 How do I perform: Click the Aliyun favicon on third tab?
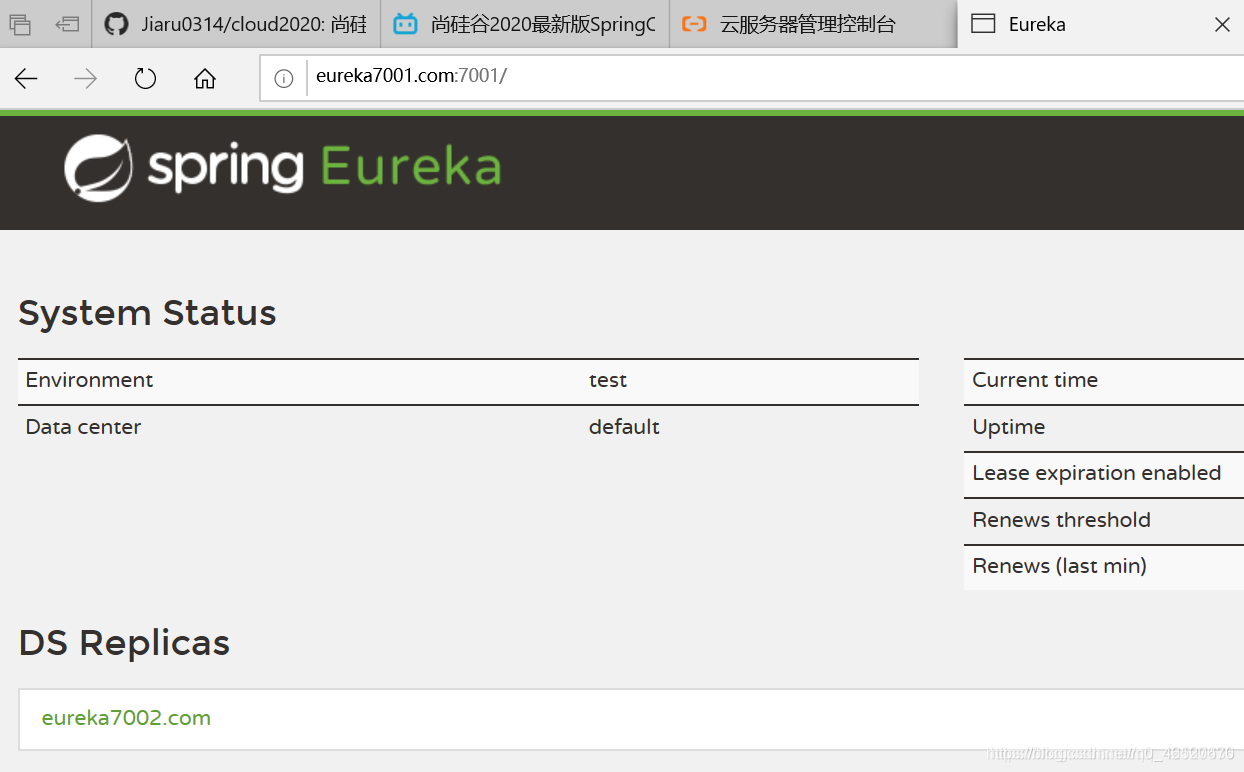click(x=694, y=24)
